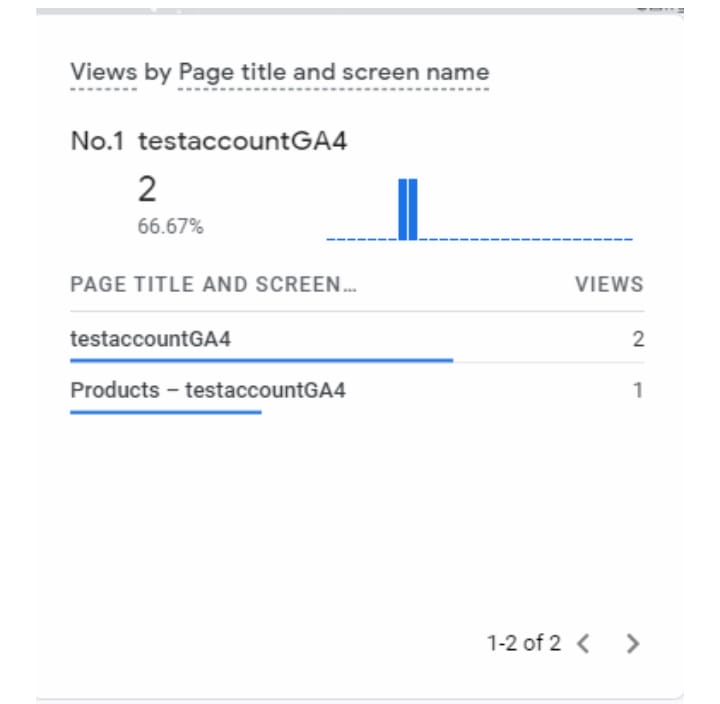Viewport: 720px width, 704px height.
Task: Click the PAGE TITLE AND SCREEN column header
Action: click(x=214, y=284)
